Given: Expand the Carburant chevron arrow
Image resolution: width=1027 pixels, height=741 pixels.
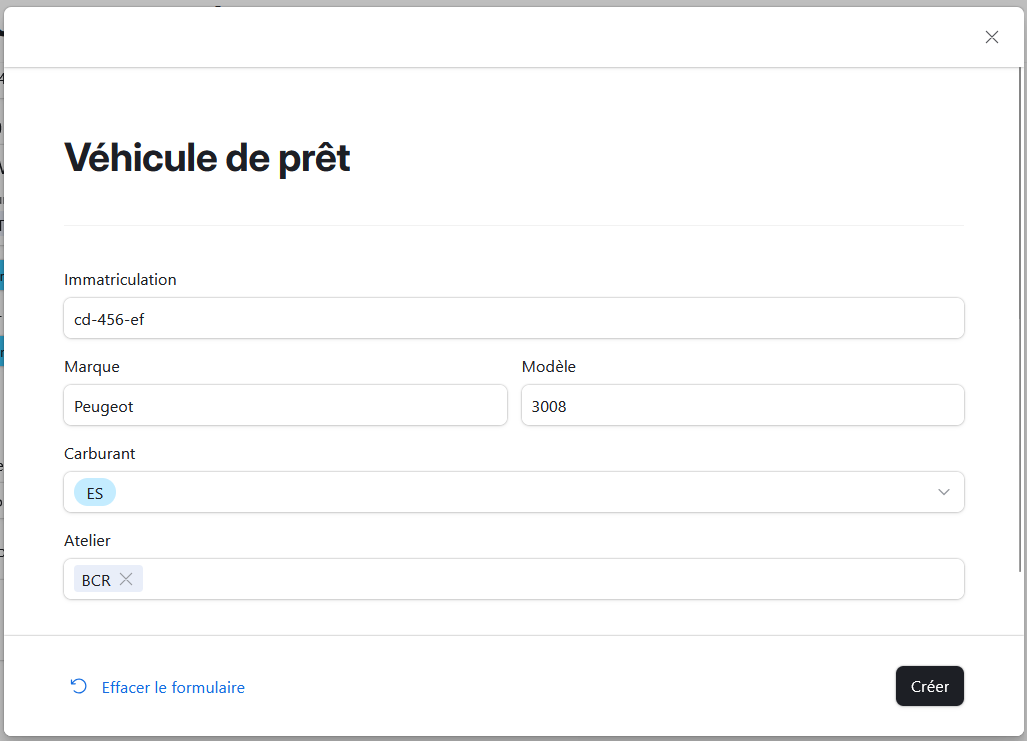Looking at the screenshot, I should (943, 492).
